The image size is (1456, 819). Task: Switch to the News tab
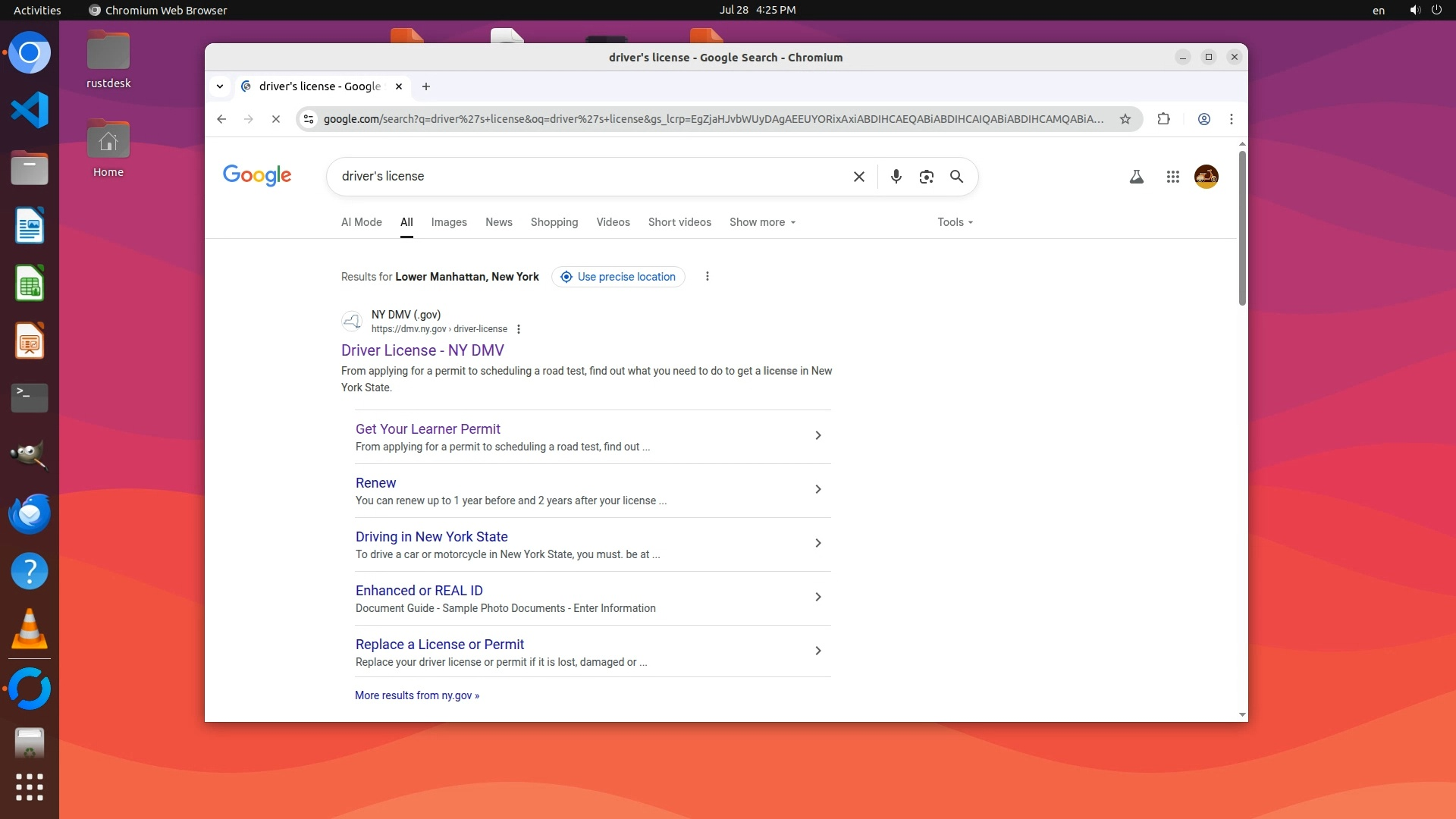(498, 222)
